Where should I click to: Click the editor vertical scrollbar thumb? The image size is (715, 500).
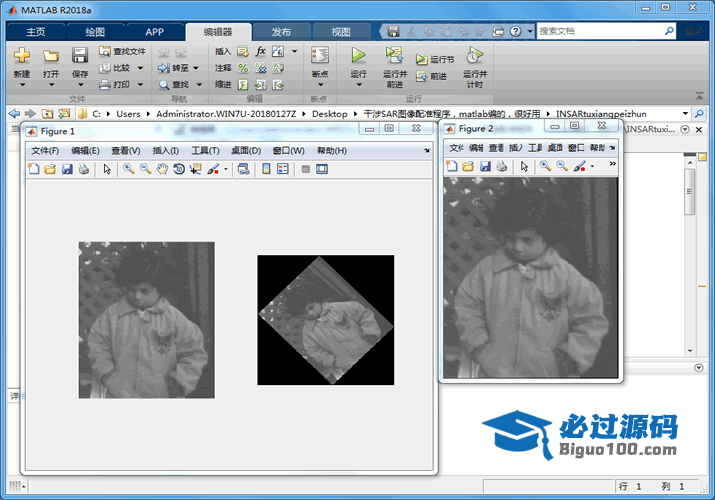click(x=689, y=191)
